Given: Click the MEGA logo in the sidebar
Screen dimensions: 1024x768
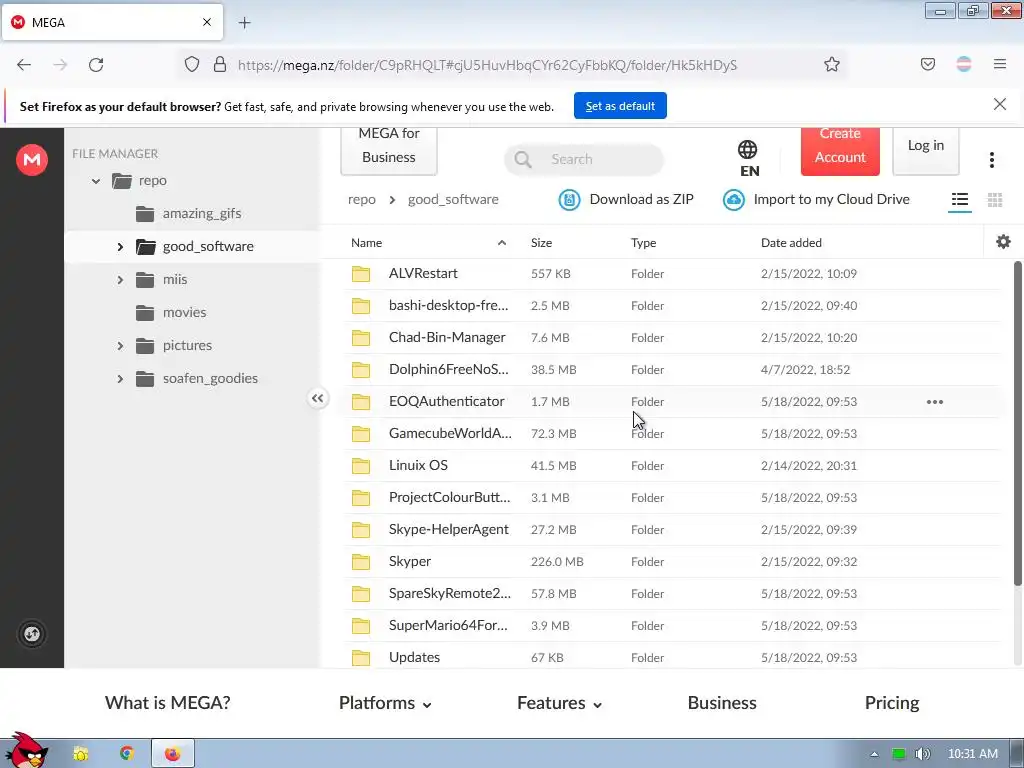Looking at the screenshot, I should [32, 160].
